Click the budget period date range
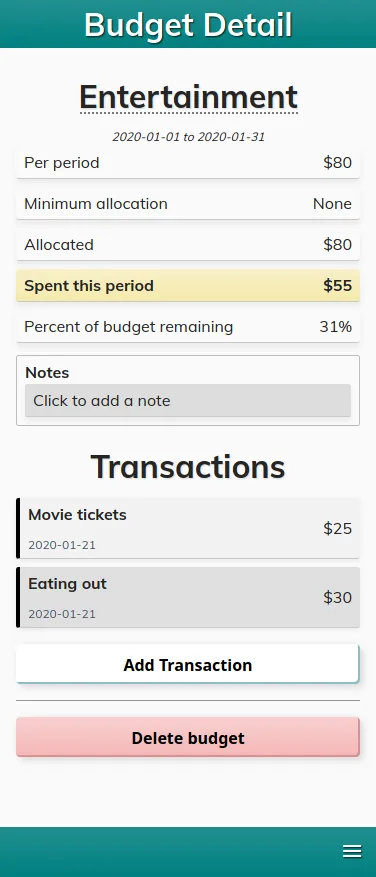Image resolution: width=376 pixels, height=877 pixels. pyautogui.click(x=189, y=136)
